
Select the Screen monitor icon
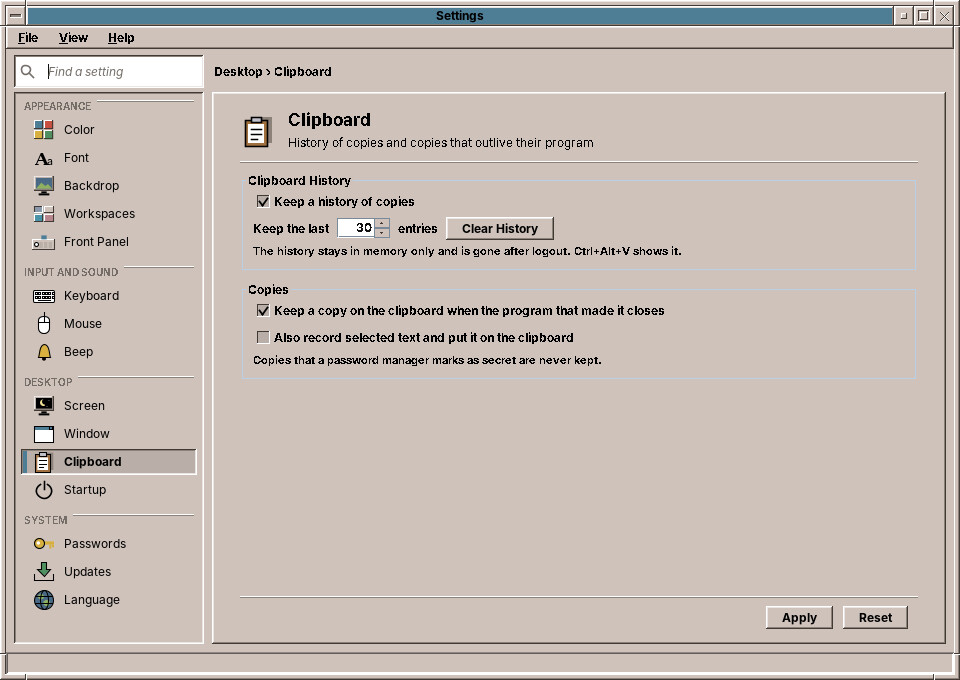43,406
